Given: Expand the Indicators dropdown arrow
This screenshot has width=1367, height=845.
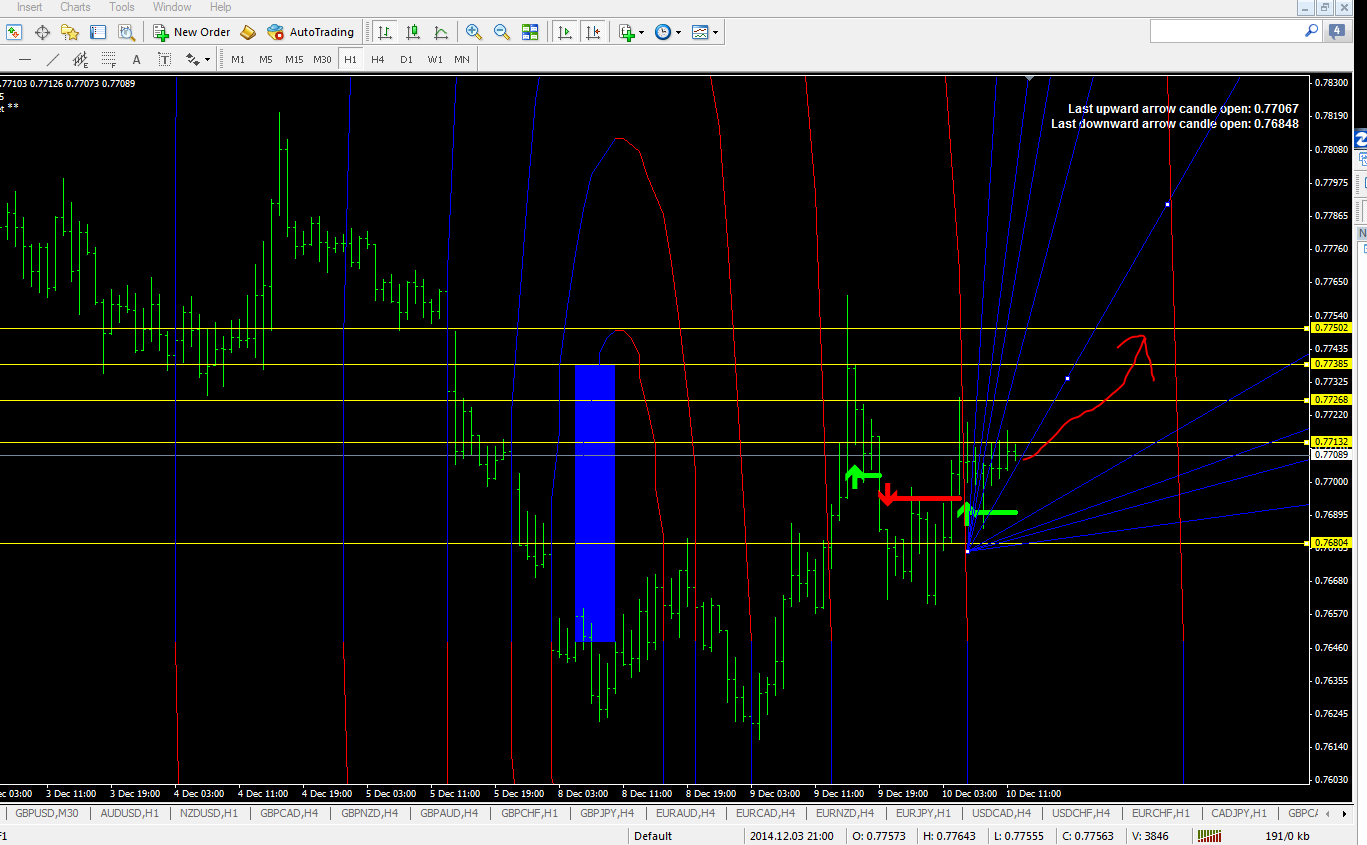Looking at the screenshot, I should coord(642,32).
